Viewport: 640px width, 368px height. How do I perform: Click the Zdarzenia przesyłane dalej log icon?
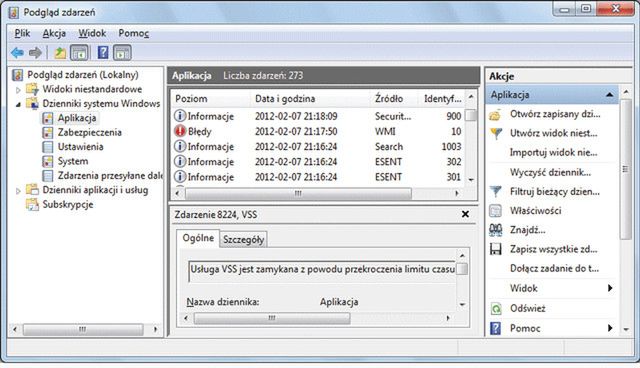click(48, 175)
